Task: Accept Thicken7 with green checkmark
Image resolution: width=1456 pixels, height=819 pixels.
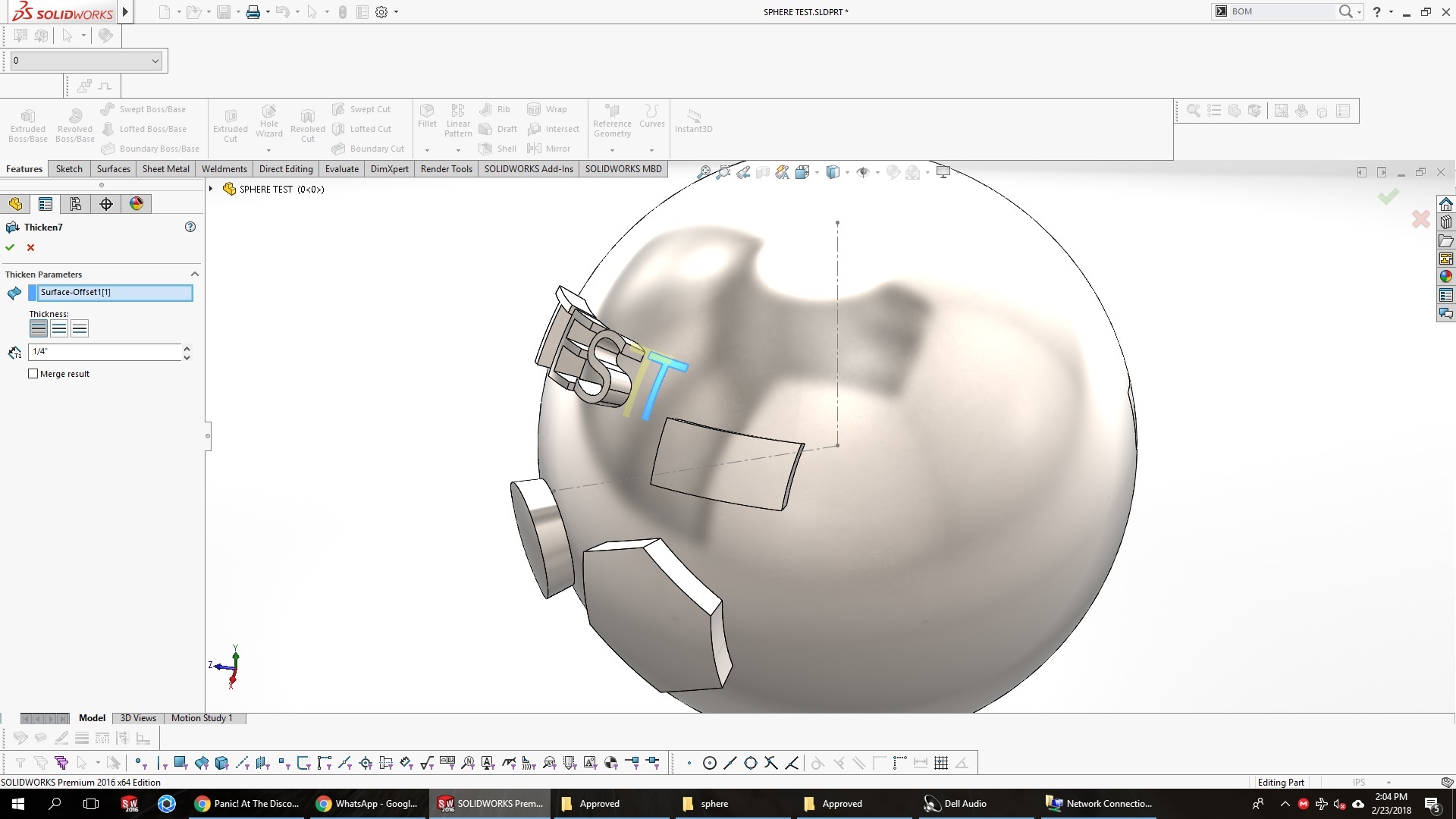Action: (10, 247)
